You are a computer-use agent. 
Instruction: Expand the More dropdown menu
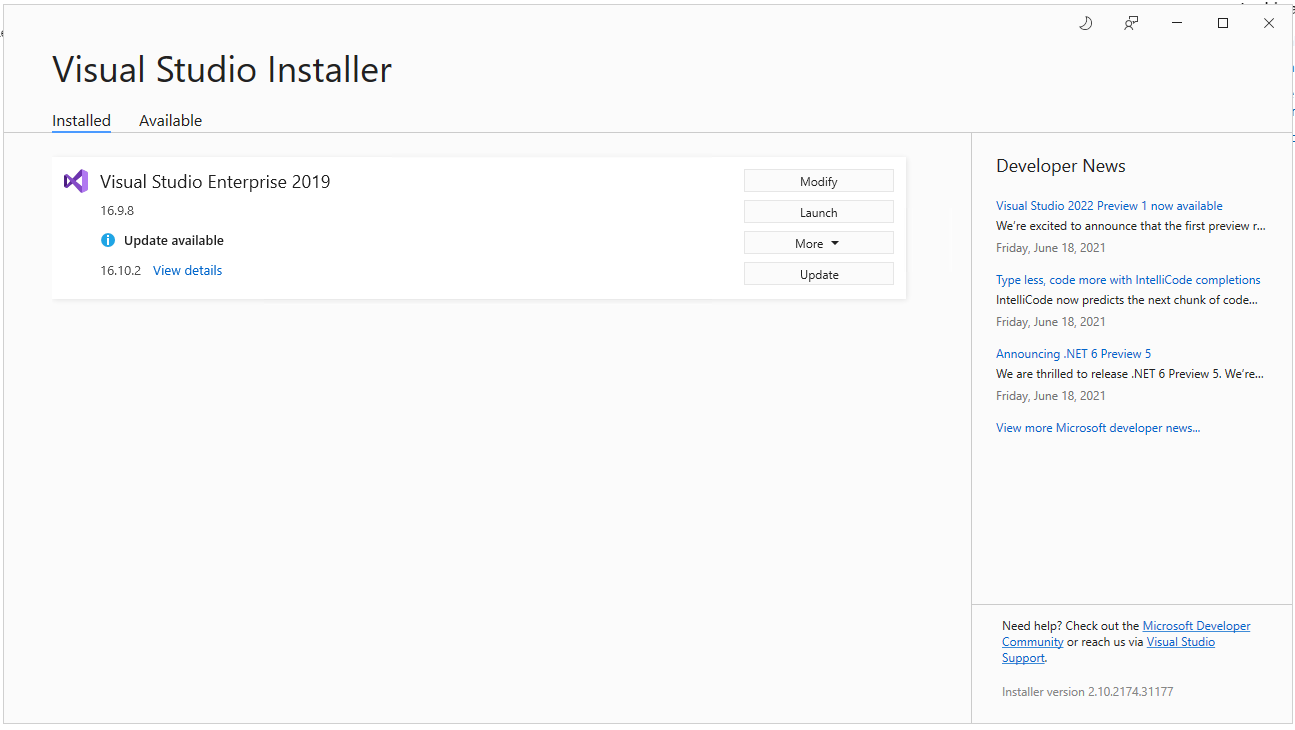[x=818, y=243]
